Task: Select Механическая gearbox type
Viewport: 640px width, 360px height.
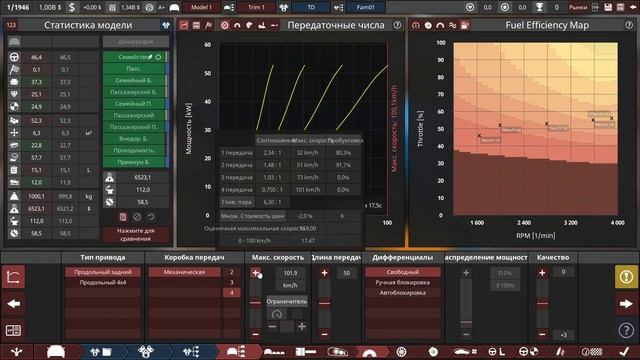Action: (184, 272)
